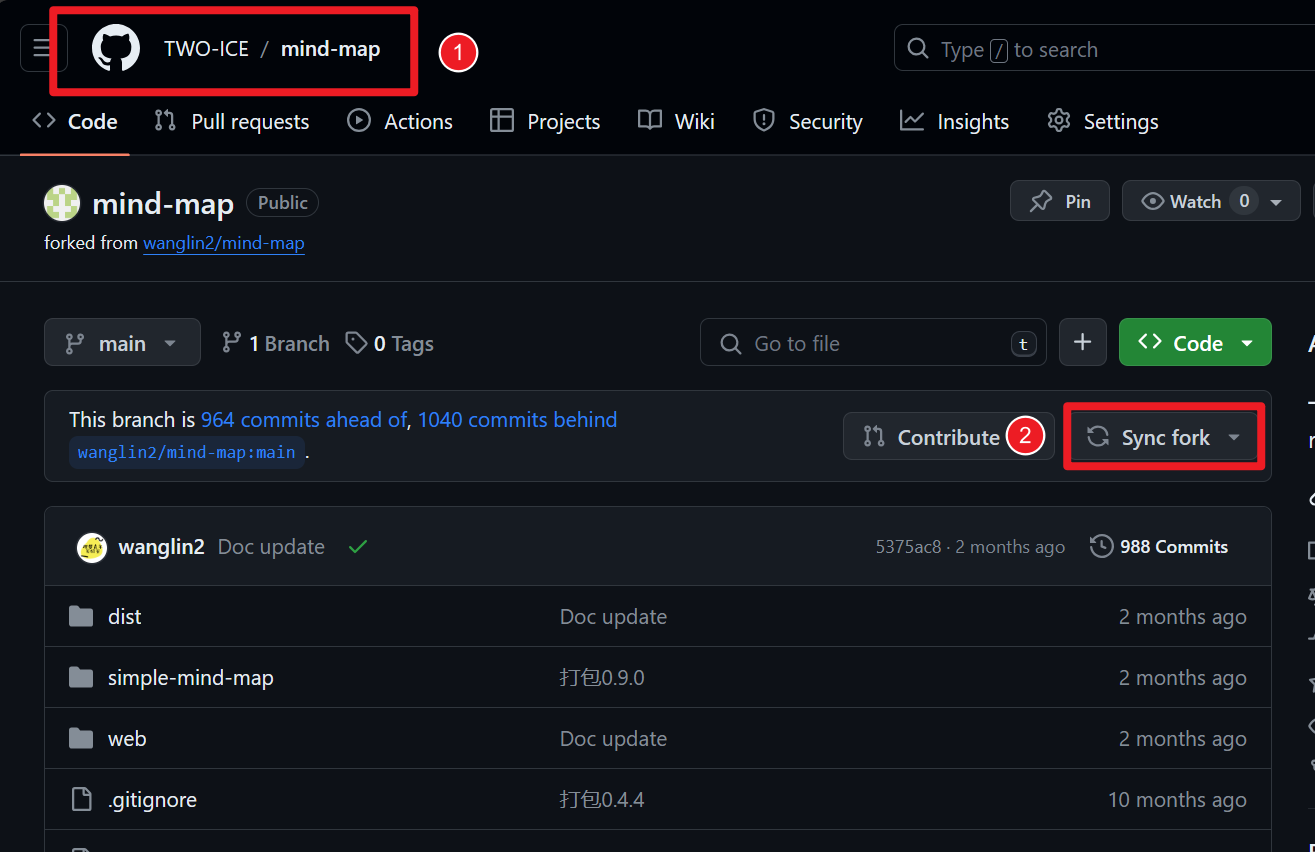This screenshot has height=852, width=1315.
Task: Click the folder icon for simple-mind-map
Action: [81, 677]
